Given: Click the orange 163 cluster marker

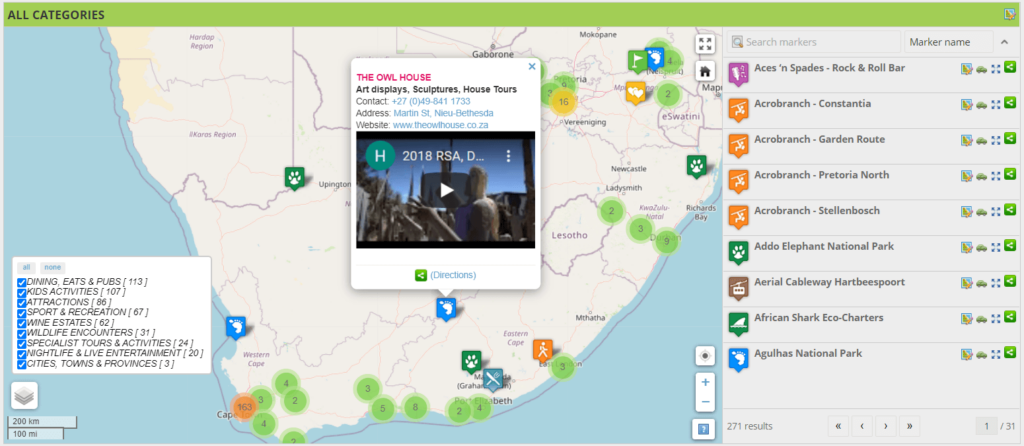Looking at the screenshot, I should tap(244, 407).
